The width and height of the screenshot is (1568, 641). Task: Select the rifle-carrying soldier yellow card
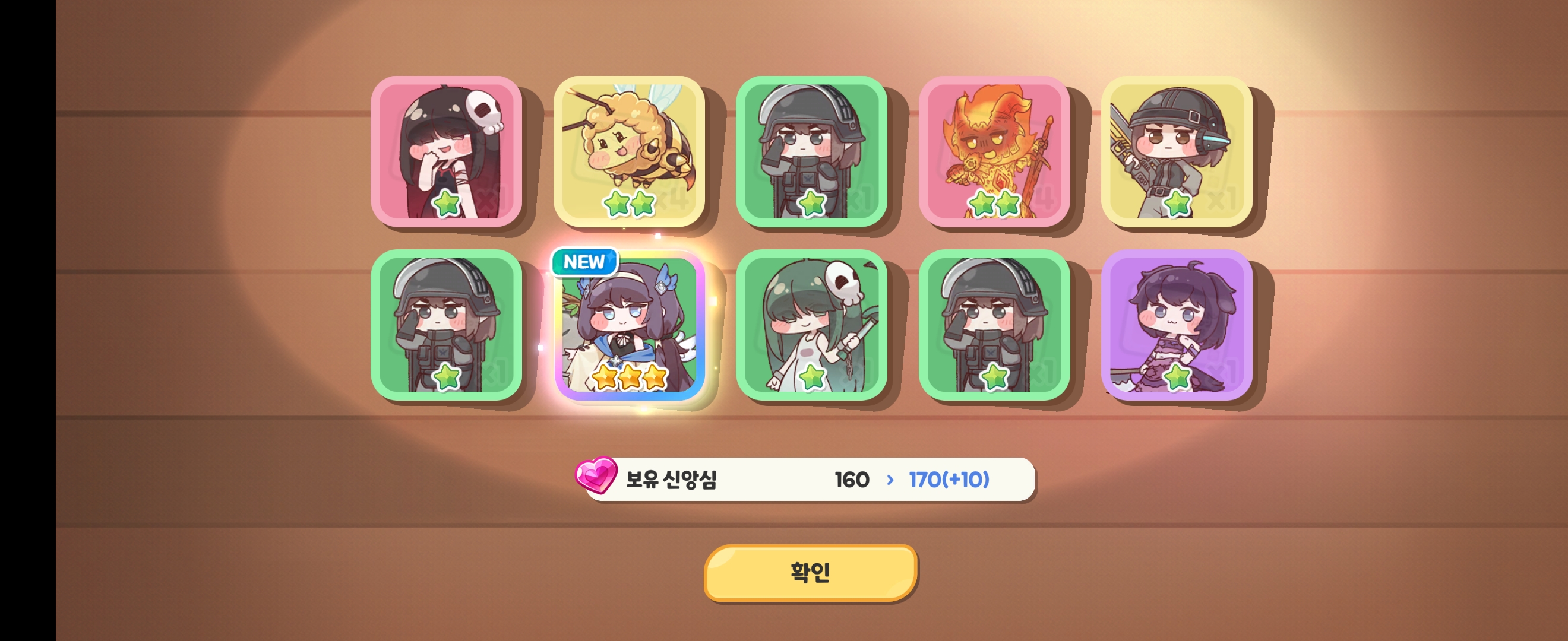pos(1177,151)
